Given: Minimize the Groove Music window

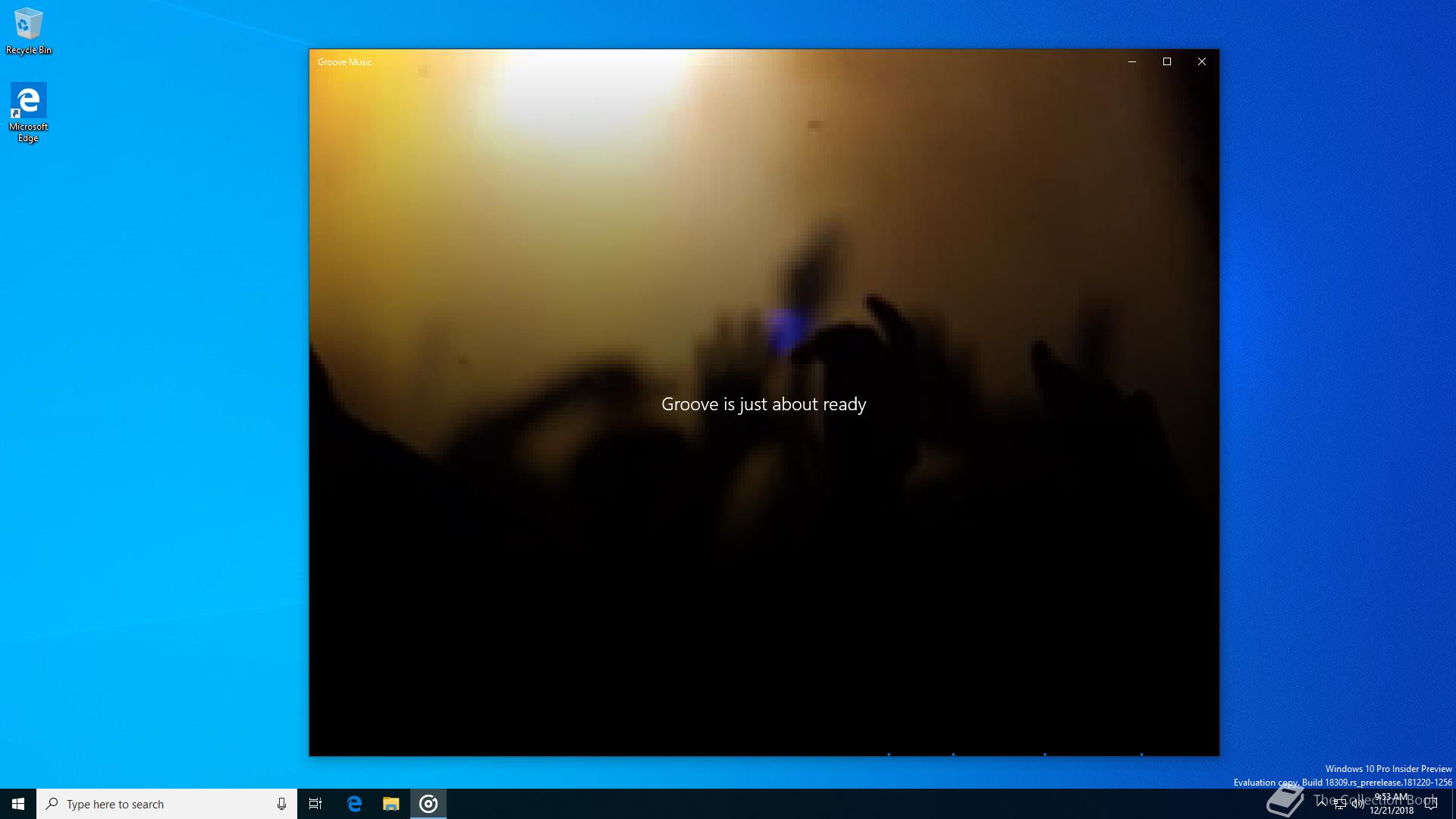Looking at the screenshot, I should pyautogui.click(x=1132, y=61).
